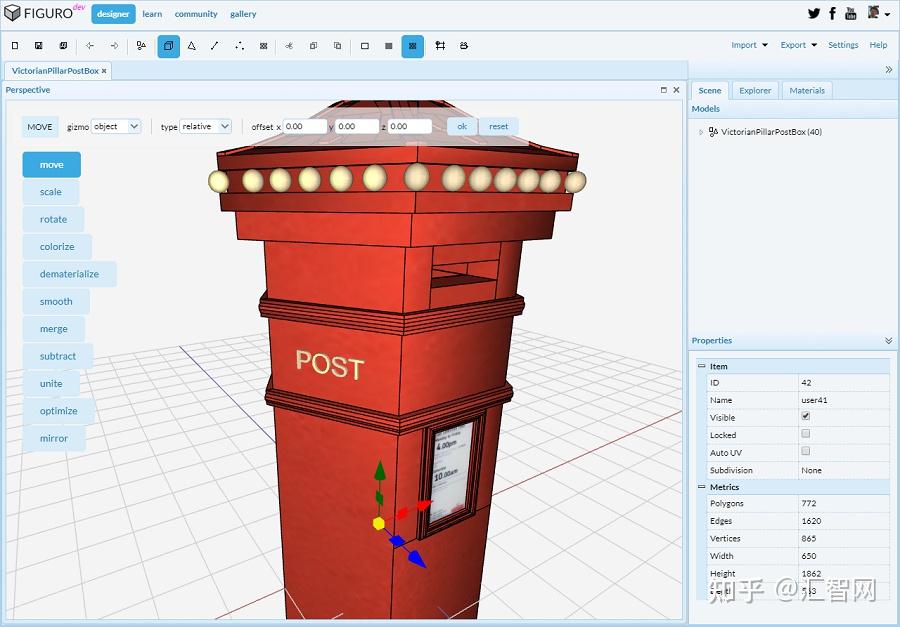Select the highlighted object mode toolbar icon
The height and width of the screenshot is (627, 900).
[x=168, y=46]
